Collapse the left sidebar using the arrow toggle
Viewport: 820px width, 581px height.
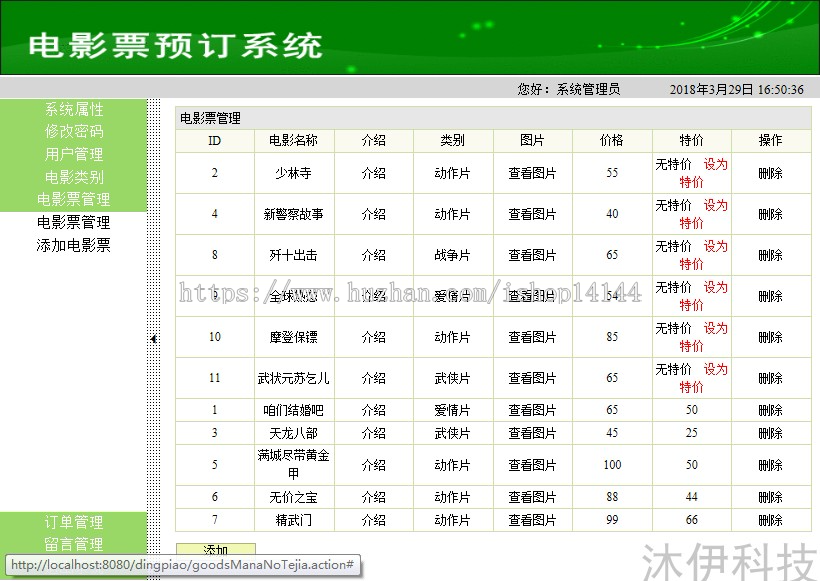pyautogui.click(x=152, y=340)
